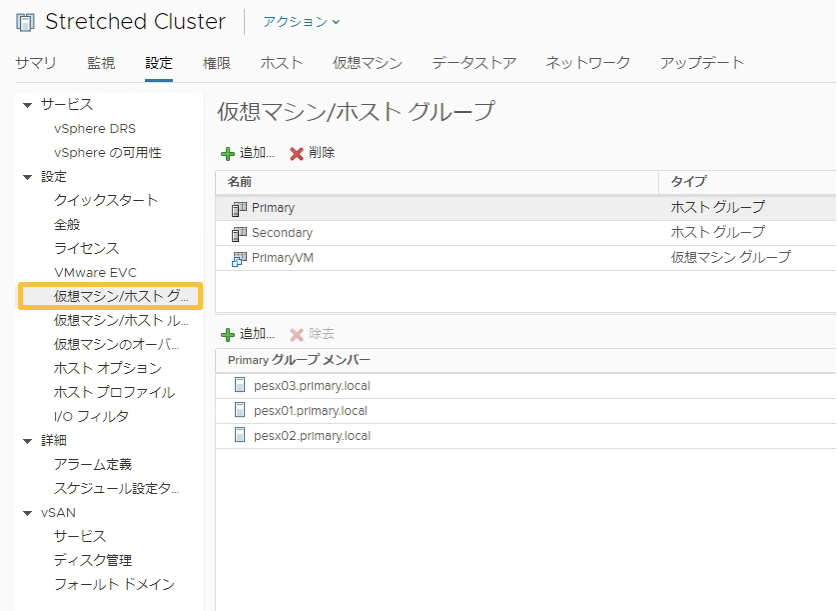Click the host icon for pesx03.primary.local

pyautogui.click(x=240, y=385)
